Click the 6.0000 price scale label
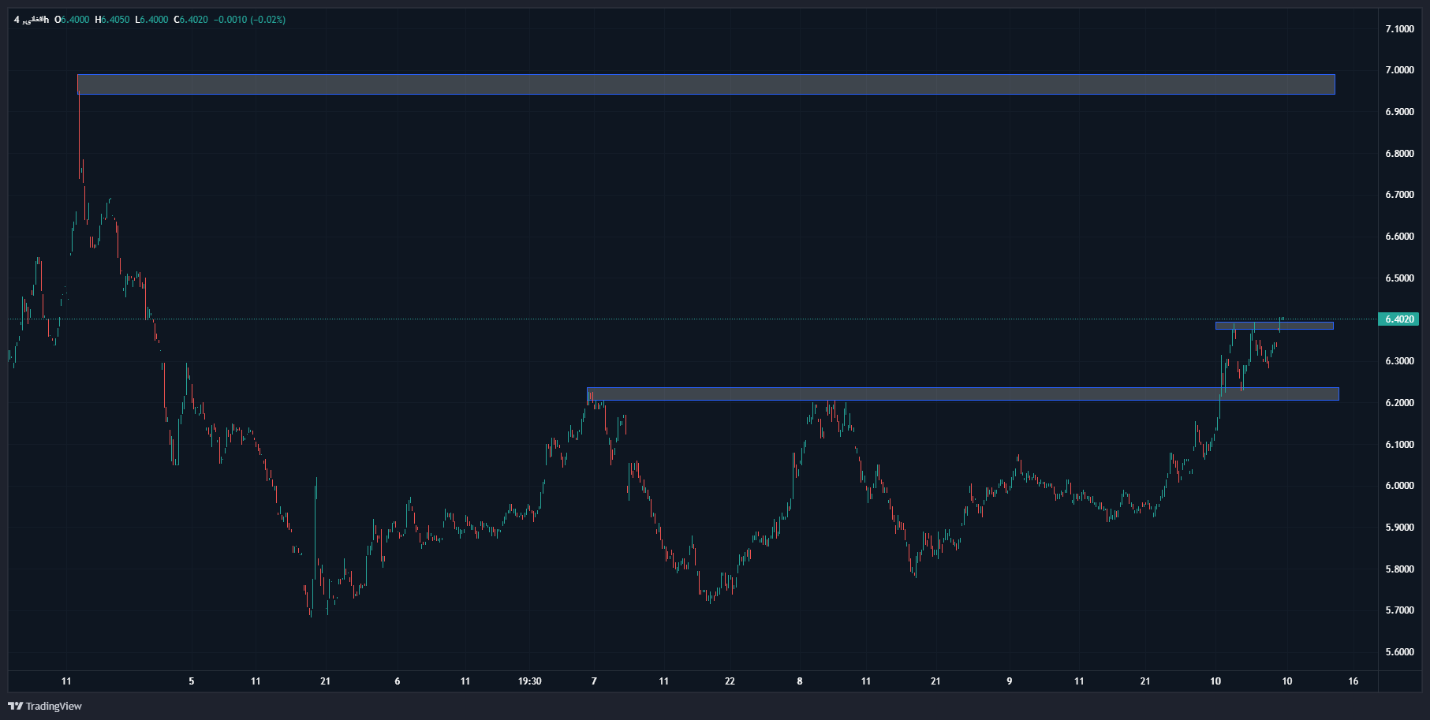1430x720 pixels. point(1397,486)
